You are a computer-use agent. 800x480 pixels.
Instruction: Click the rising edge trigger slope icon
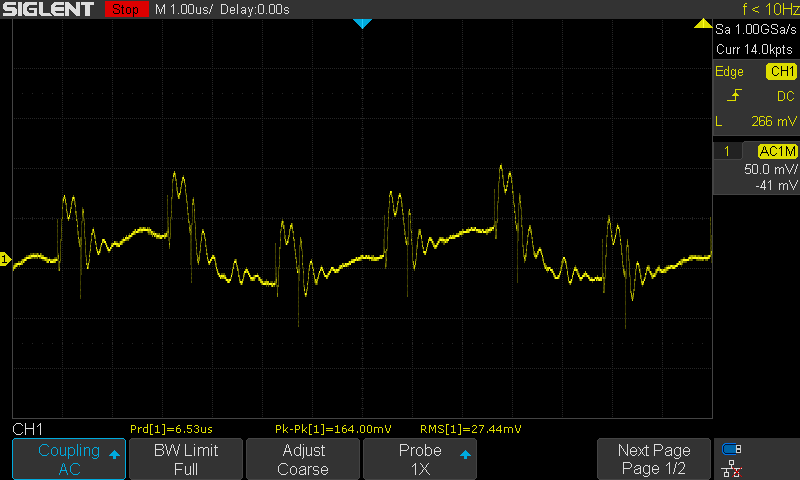tap(734, 95)
